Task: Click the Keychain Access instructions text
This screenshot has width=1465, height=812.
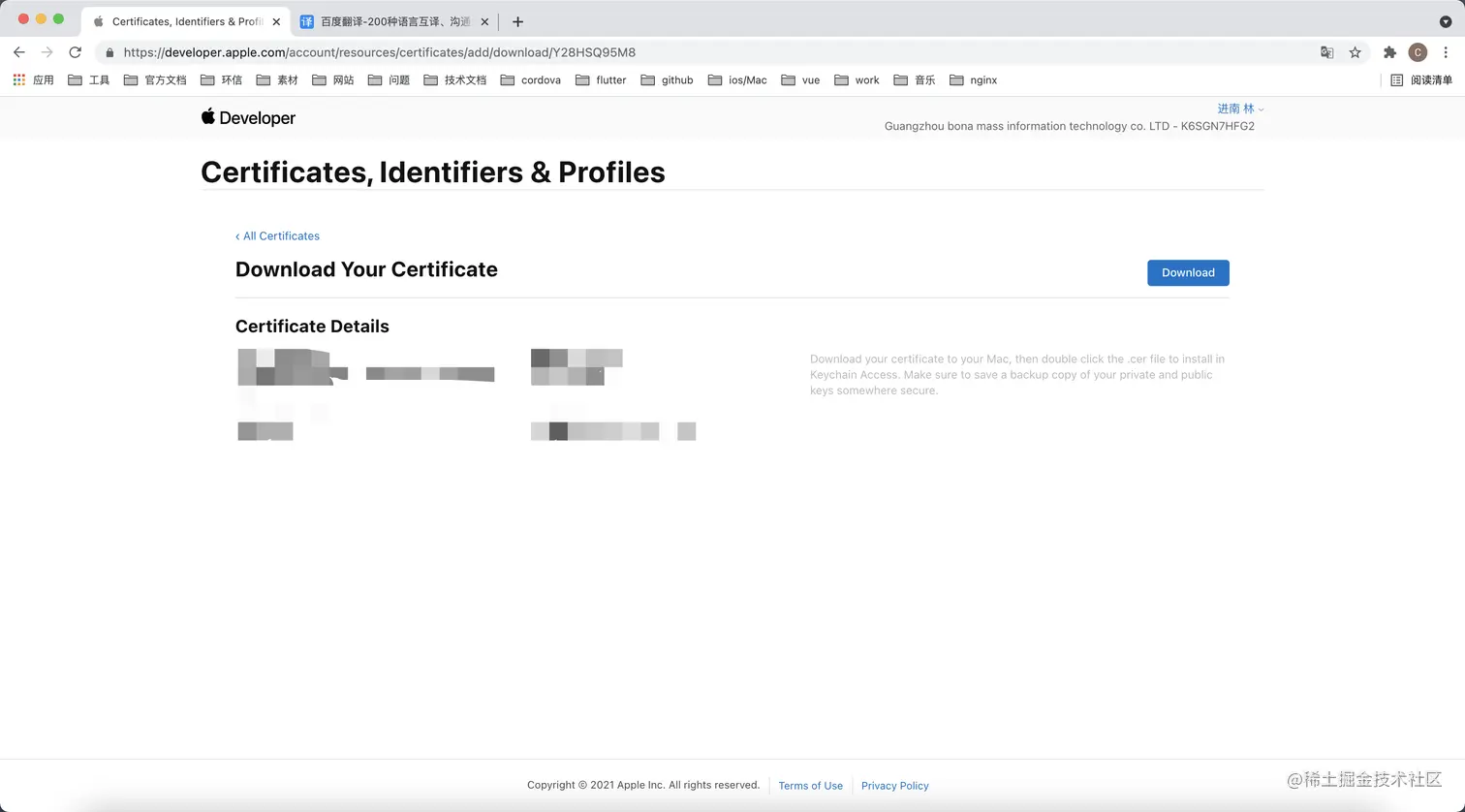Action: [1017, 375]
